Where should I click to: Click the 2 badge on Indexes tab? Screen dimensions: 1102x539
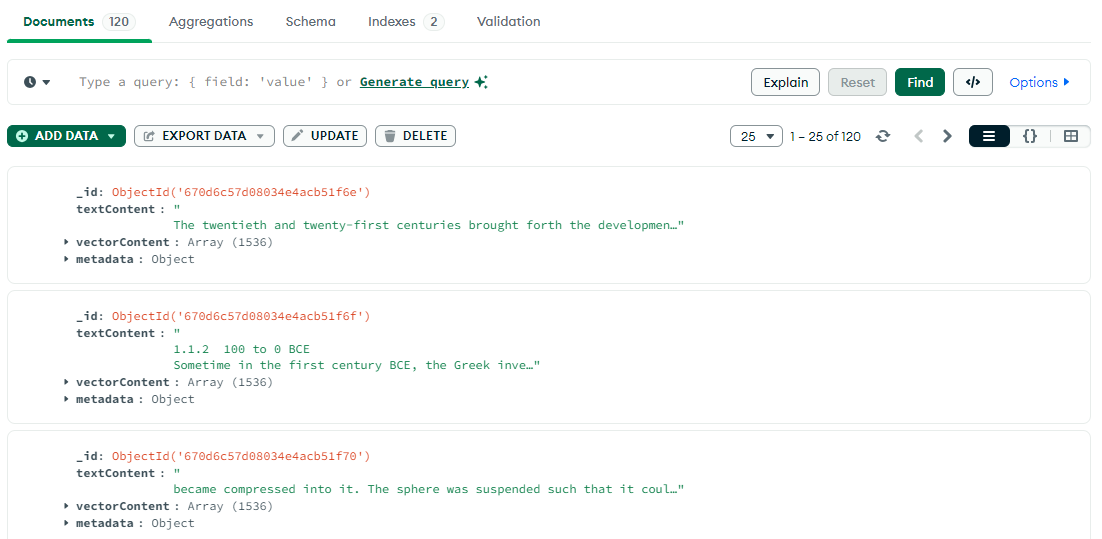pos(434,22)
